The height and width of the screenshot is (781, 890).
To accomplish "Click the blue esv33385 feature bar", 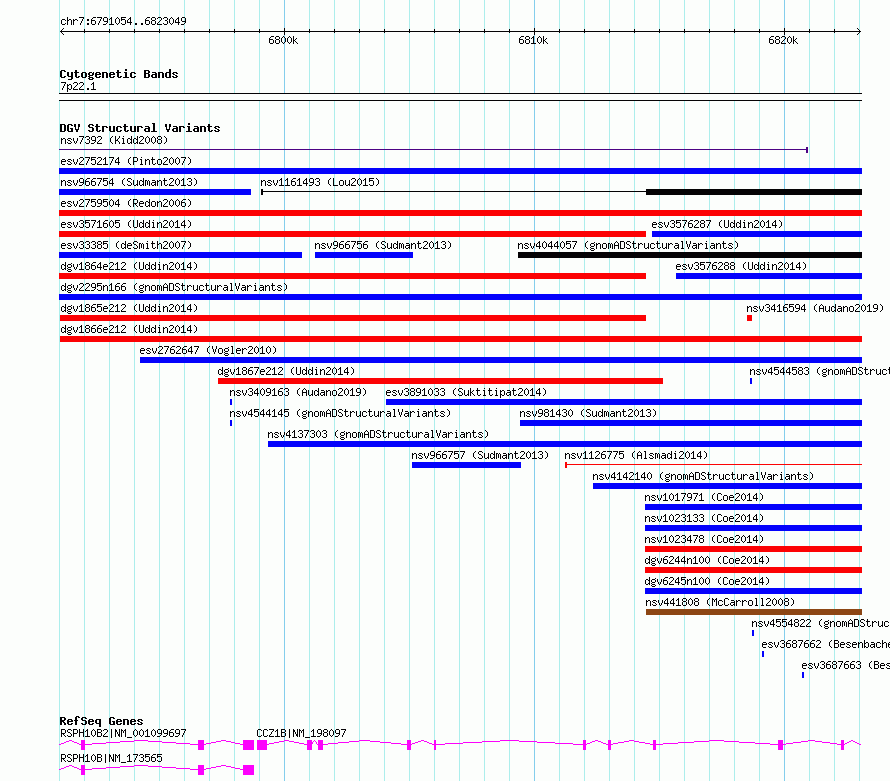I will coord(180,255).
